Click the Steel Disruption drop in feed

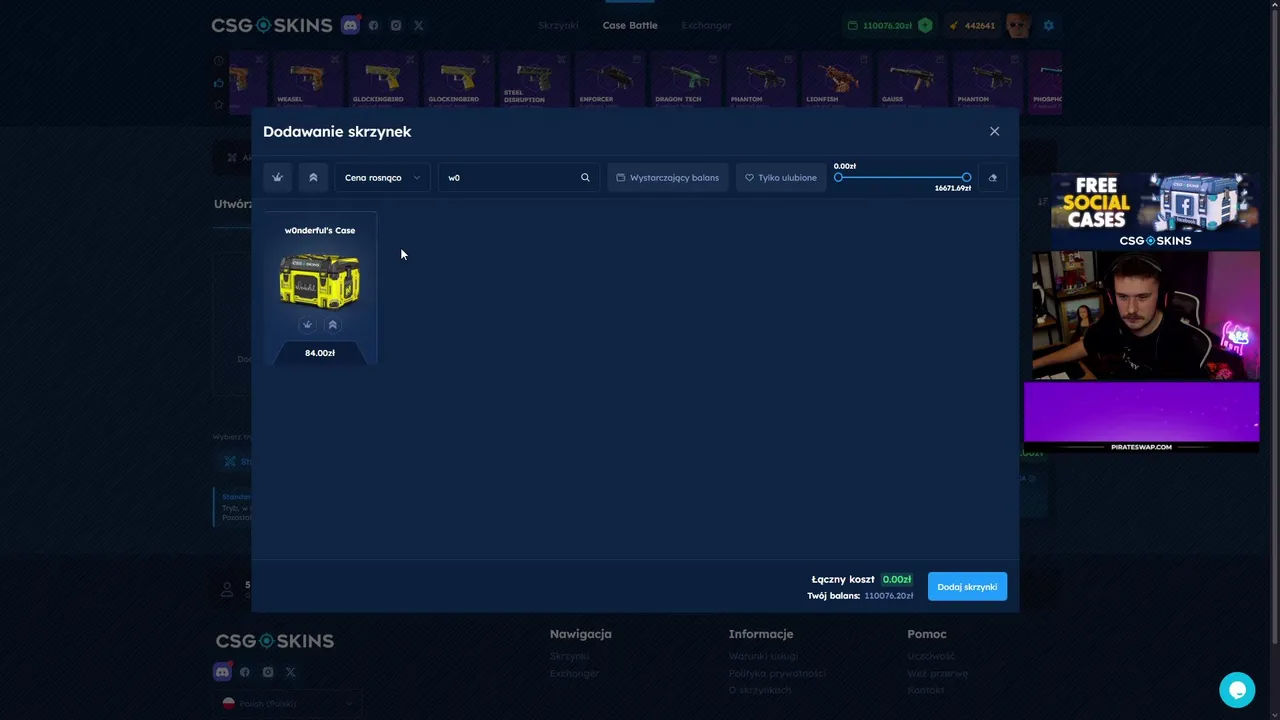coord(534,81)
